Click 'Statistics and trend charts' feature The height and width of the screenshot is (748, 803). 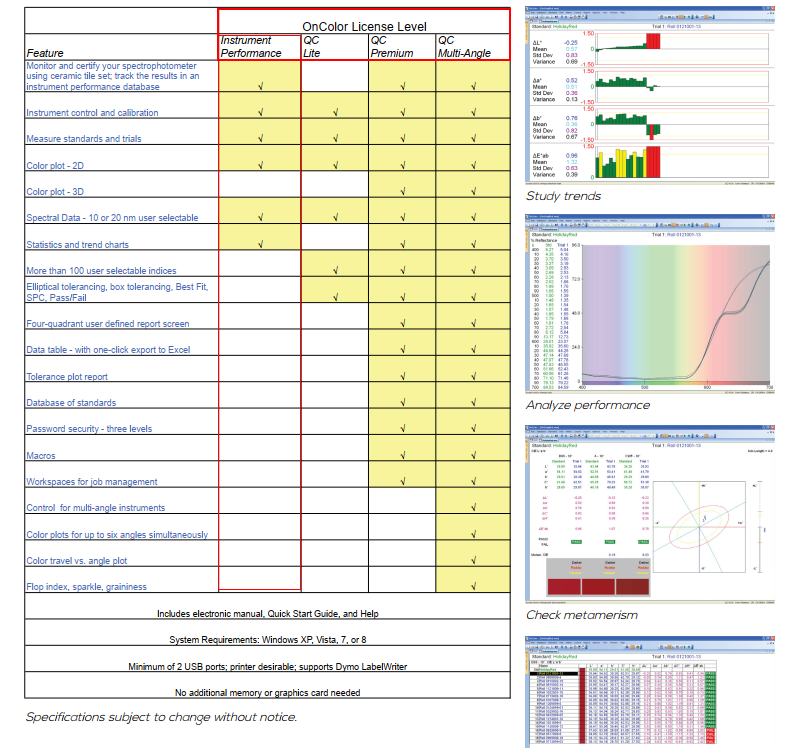pyautogui.click(x=77, y=245)
